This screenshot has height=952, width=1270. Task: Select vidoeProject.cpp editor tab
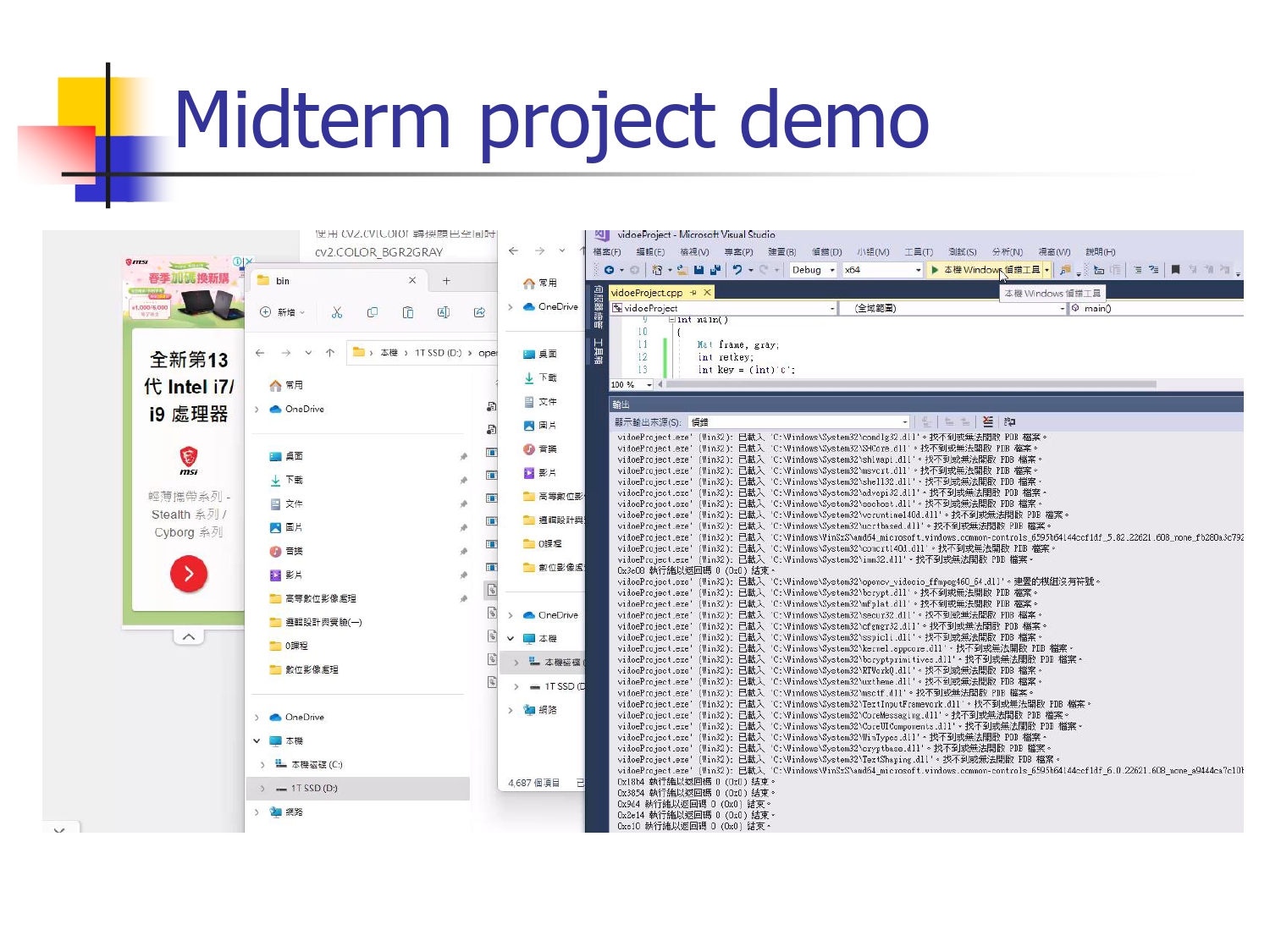[x=647, y=293]
